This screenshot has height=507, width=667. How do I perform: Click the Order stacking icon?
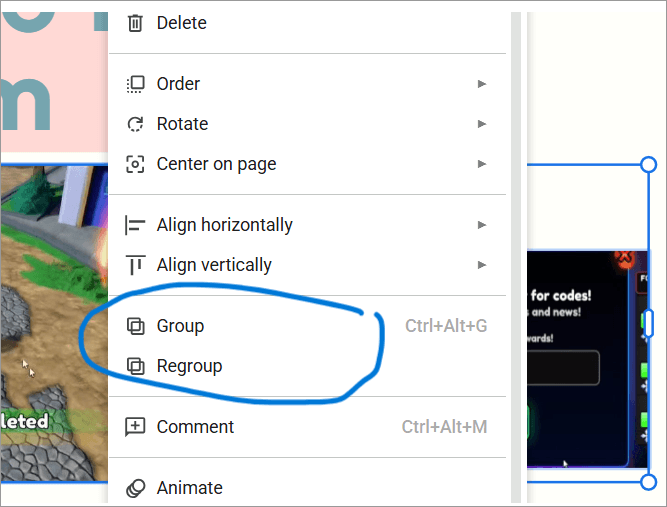tap(135, 84)
